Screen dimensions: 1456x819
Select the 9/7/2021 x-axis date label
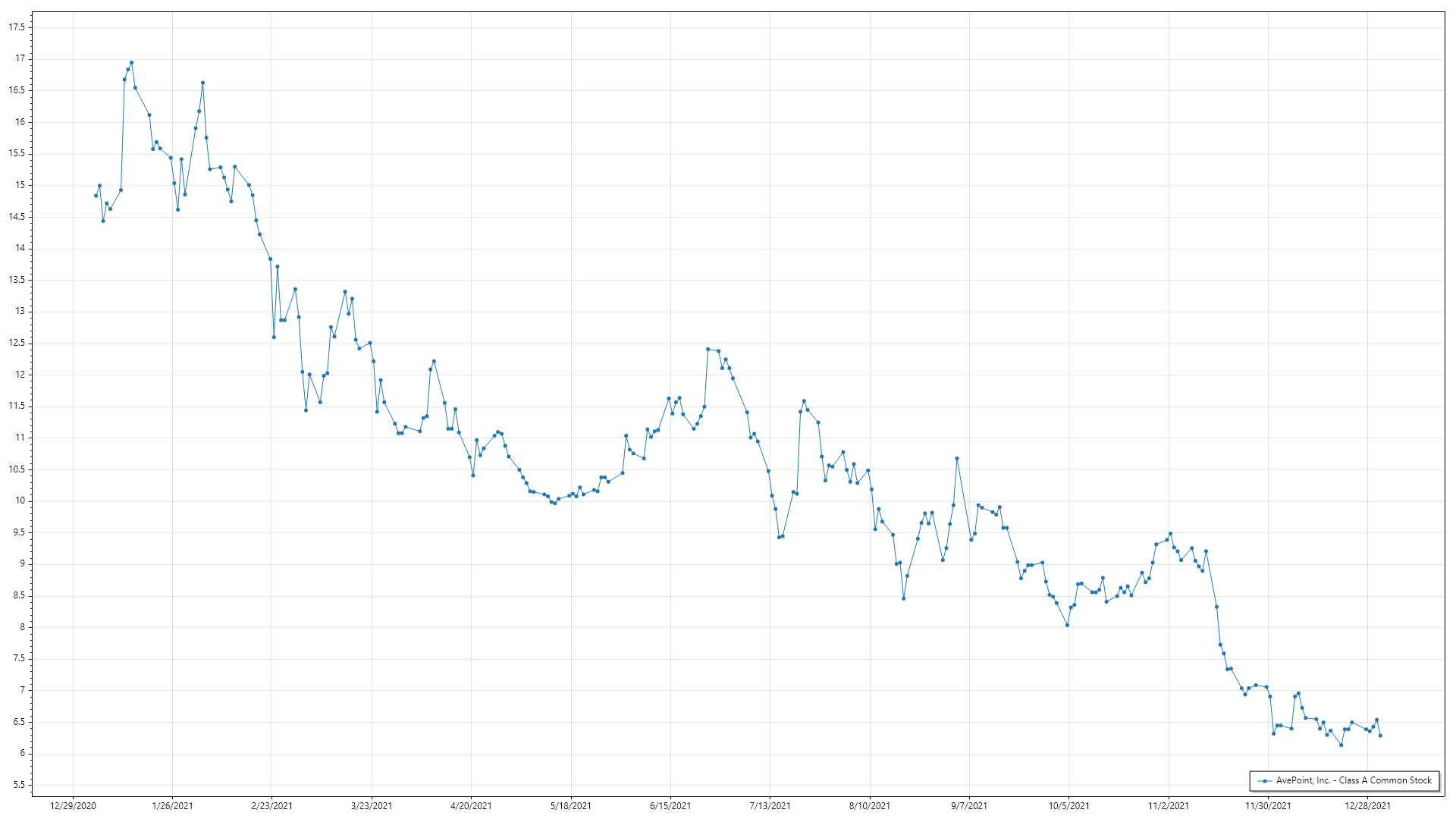coord(969,806)
